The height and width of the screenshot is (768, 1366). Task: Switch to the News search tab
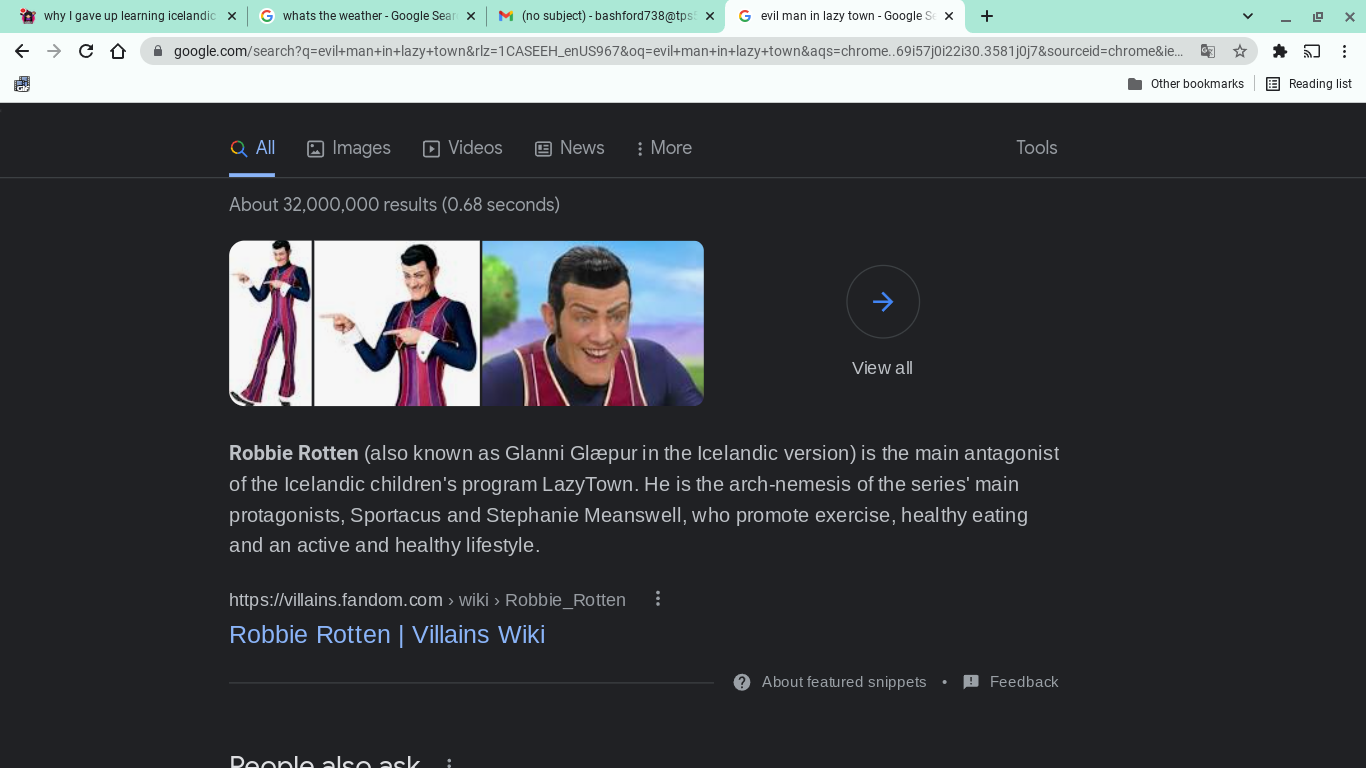click(x=570, y=148)
